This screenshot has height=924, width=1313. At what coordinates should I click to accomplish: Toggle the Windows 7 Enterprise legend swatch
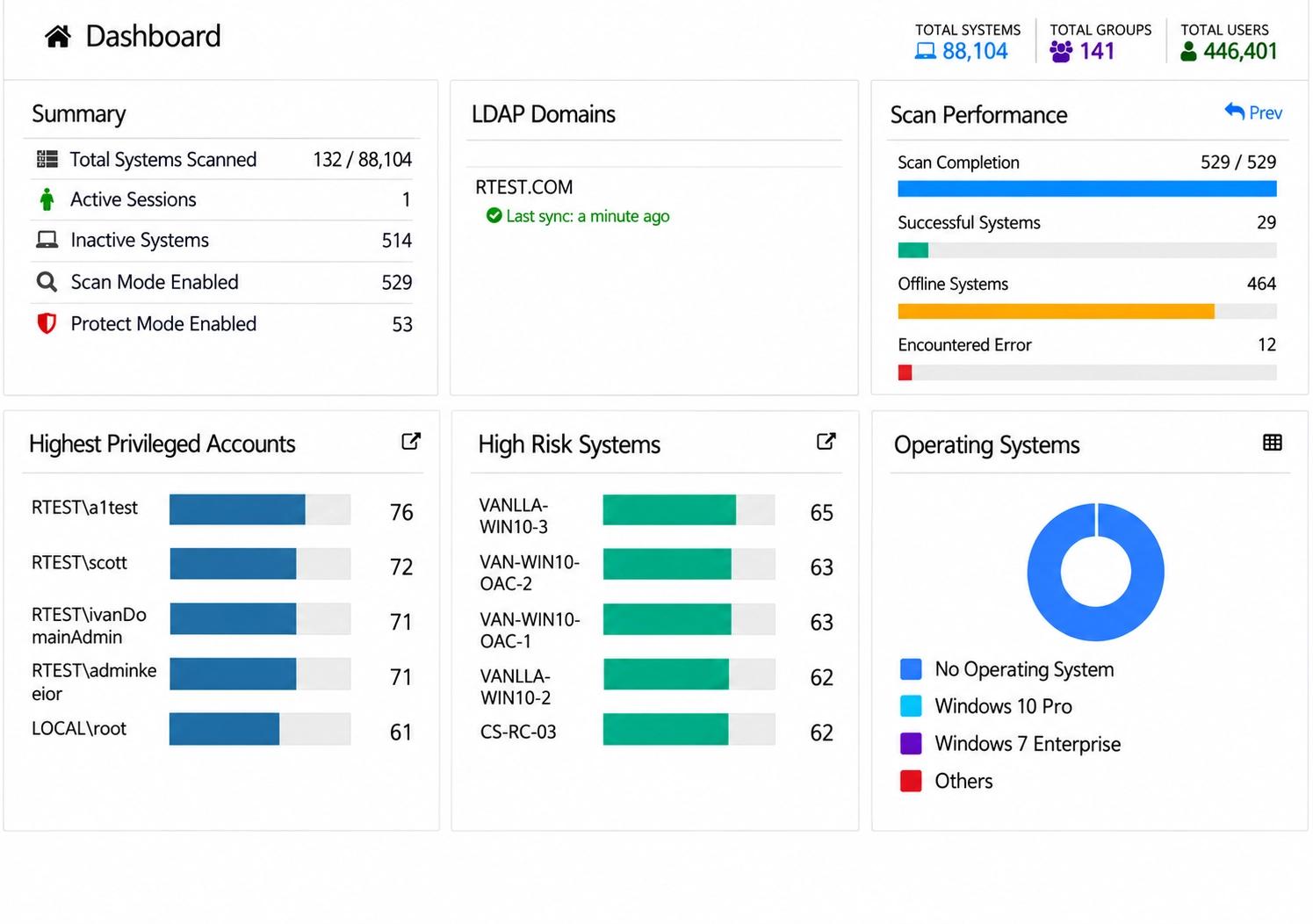click(x=912, y=744)
